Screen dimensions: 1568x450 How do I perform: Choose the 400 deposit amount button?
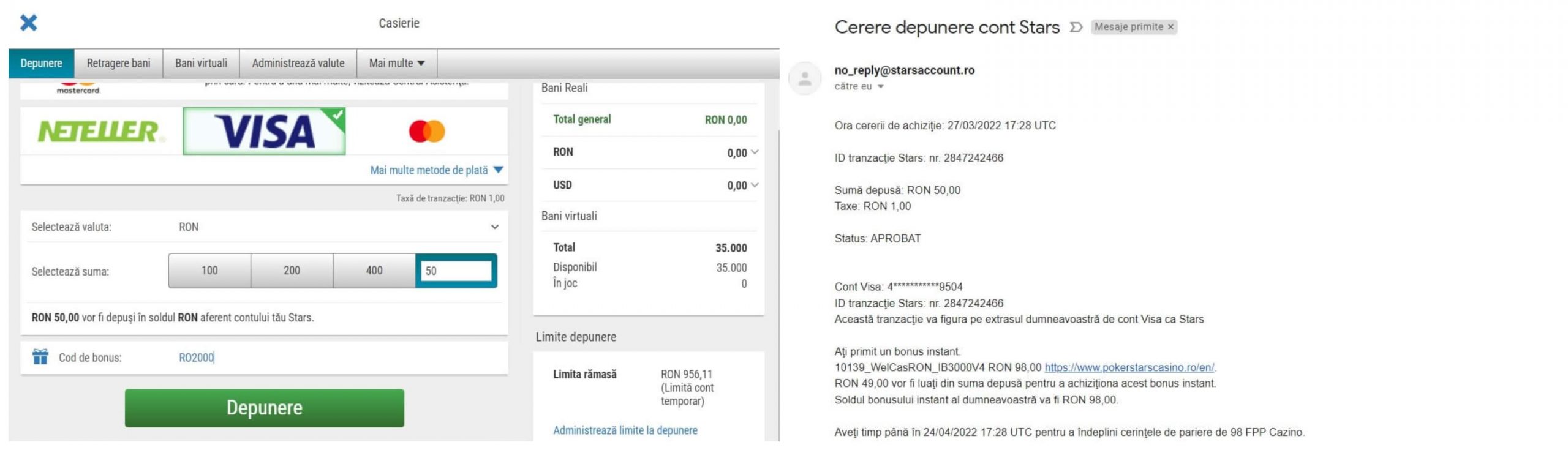click(374, 271)
